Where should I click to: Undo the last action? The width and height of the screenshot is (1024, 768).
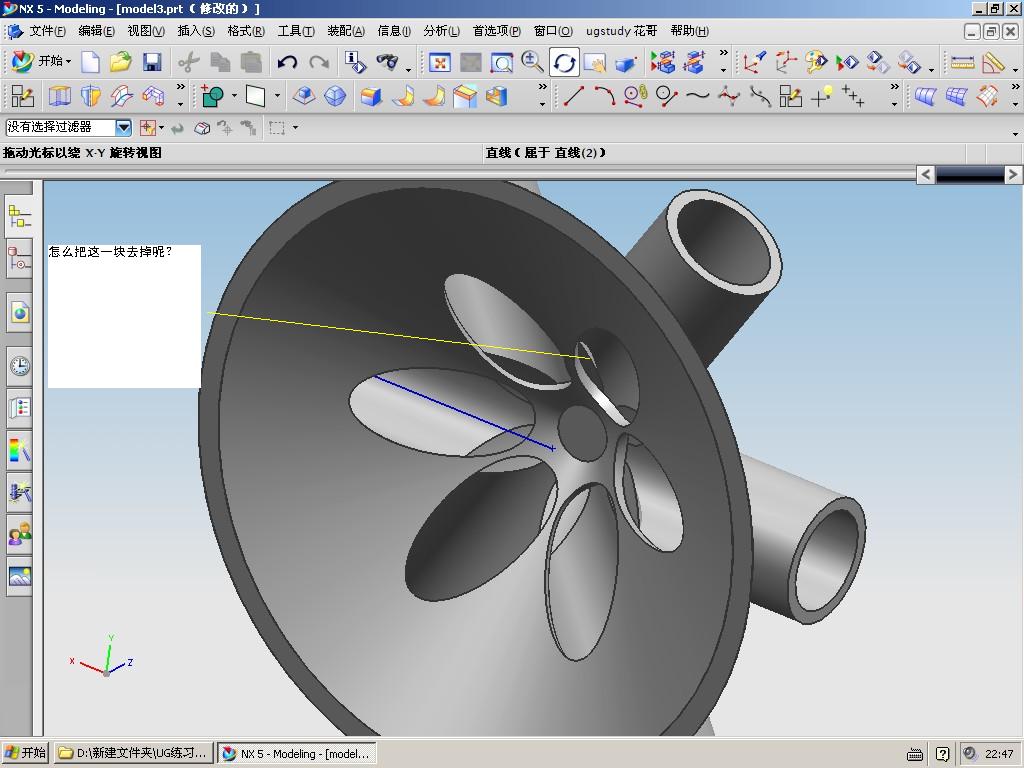(x=287, y=63)
